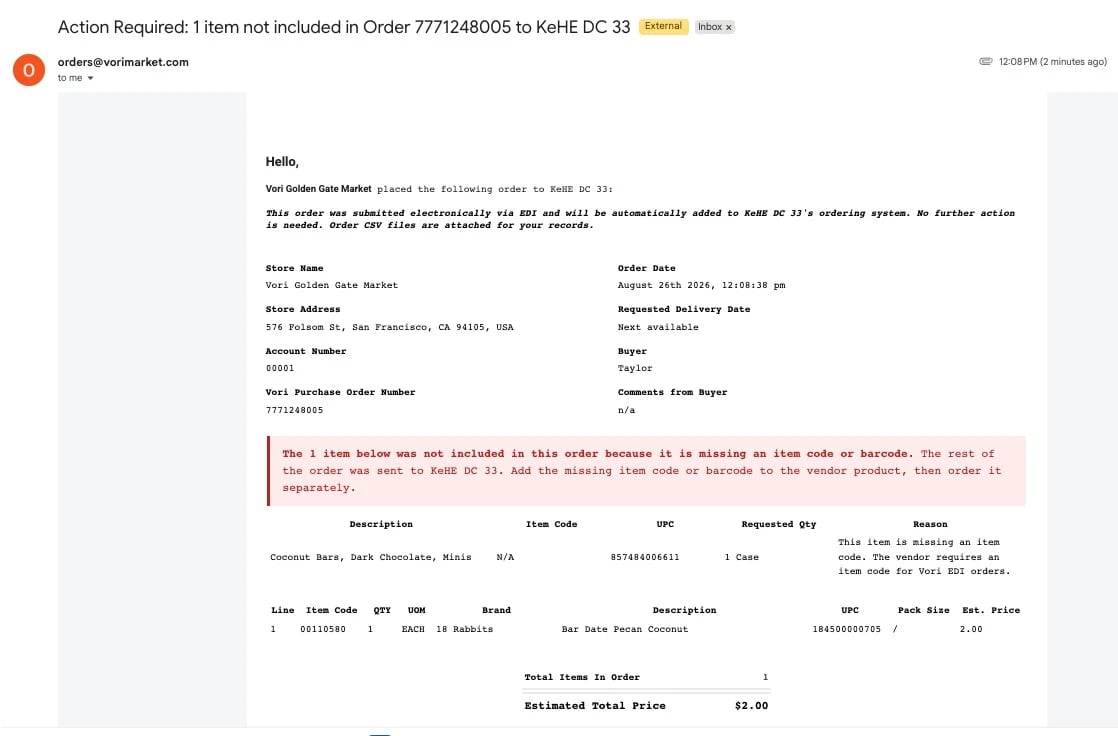
Task: Click 'Total Items In Order' row
Action: [647, 678]
